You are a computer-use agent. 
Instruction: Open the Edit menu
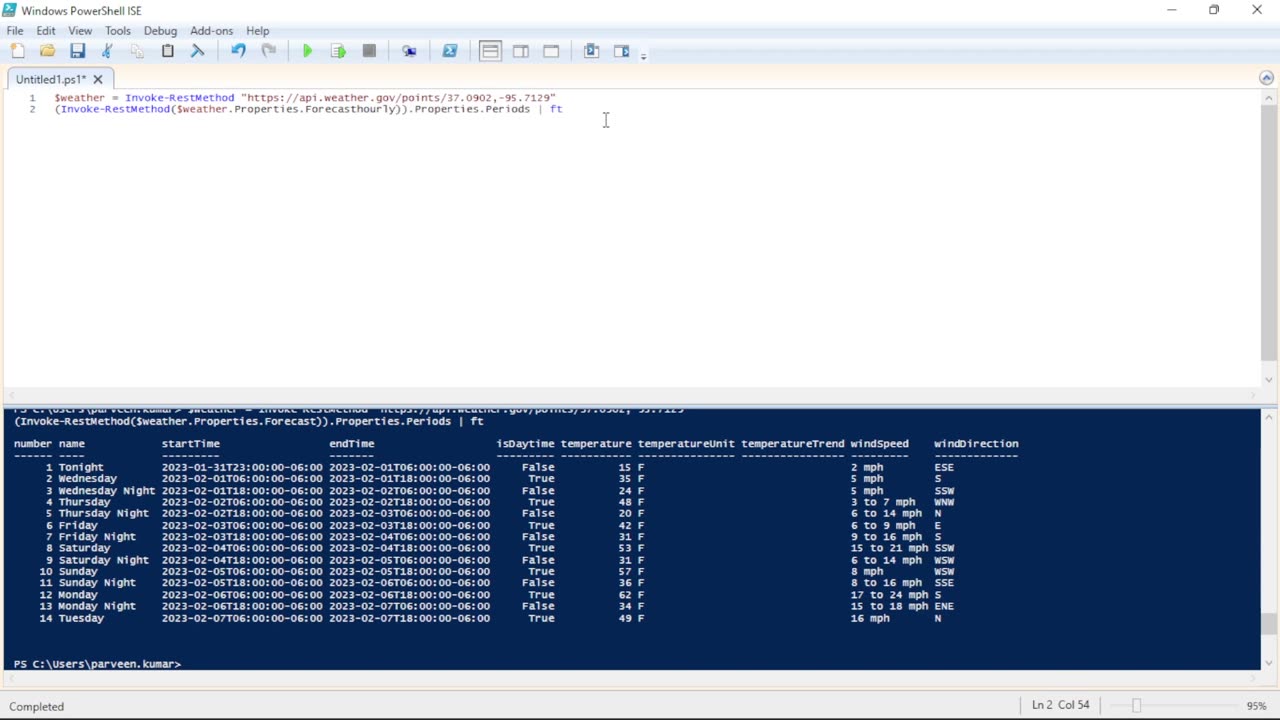pos(46,31)
